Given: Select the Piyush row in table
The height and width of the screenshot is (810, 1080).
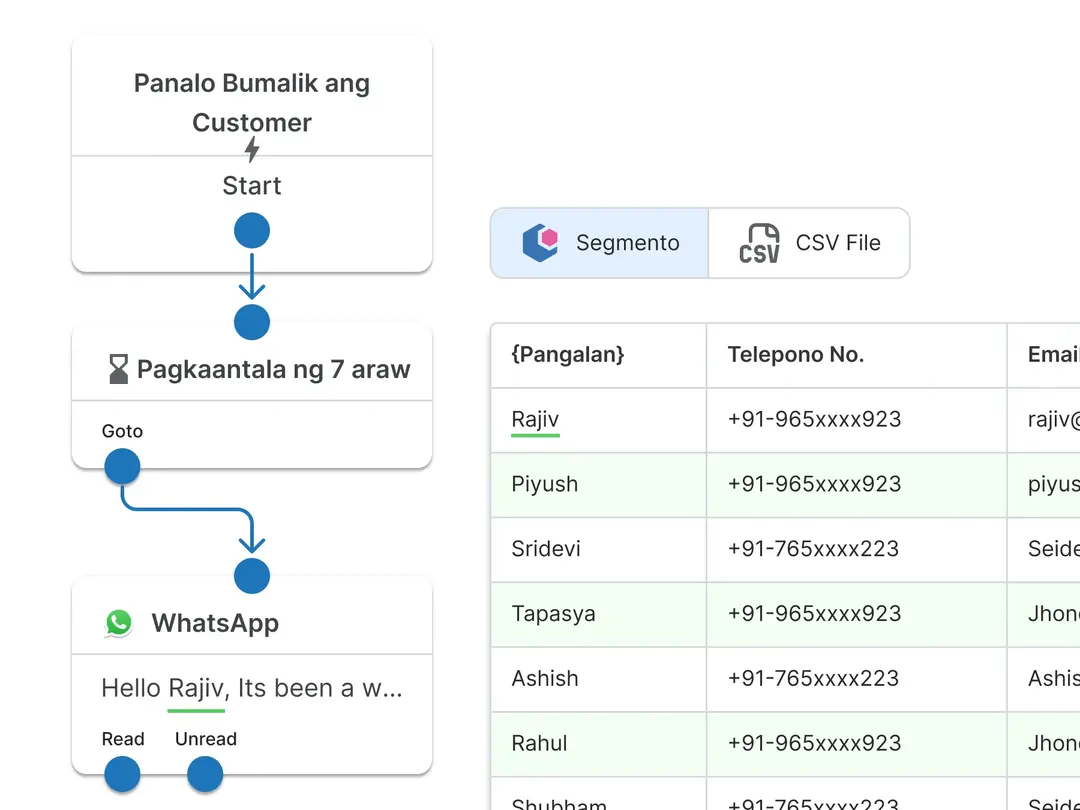Looking at the screenshot, I should click(545, 484).
